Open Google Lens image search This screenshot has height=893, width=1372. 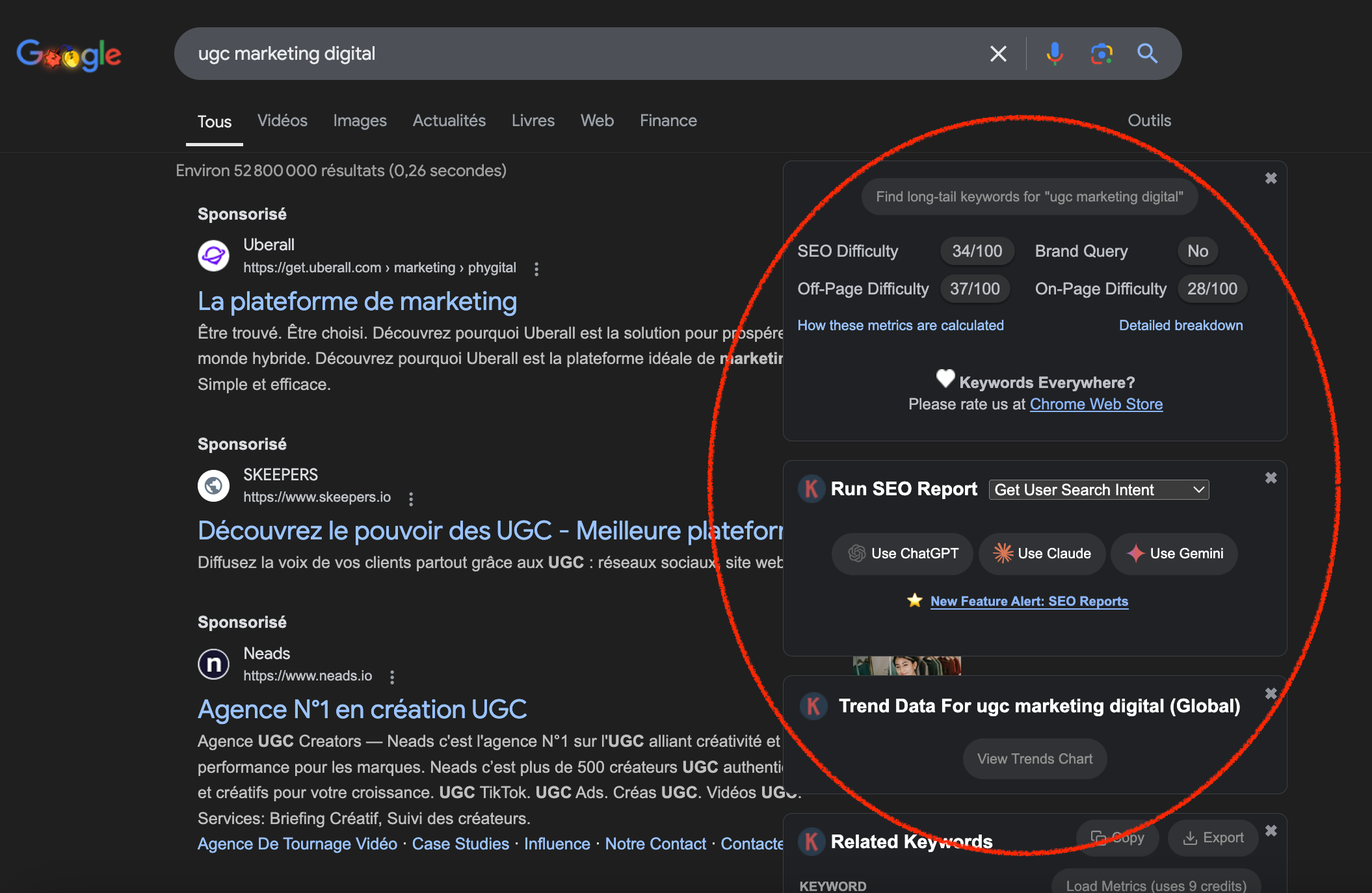[1102, 53]
